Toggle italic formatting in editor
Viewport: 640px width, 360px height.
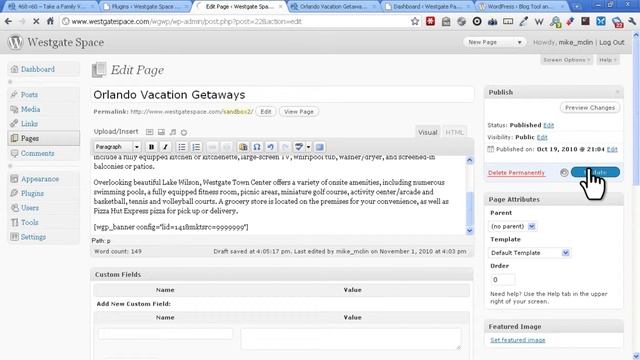(165, 147)
